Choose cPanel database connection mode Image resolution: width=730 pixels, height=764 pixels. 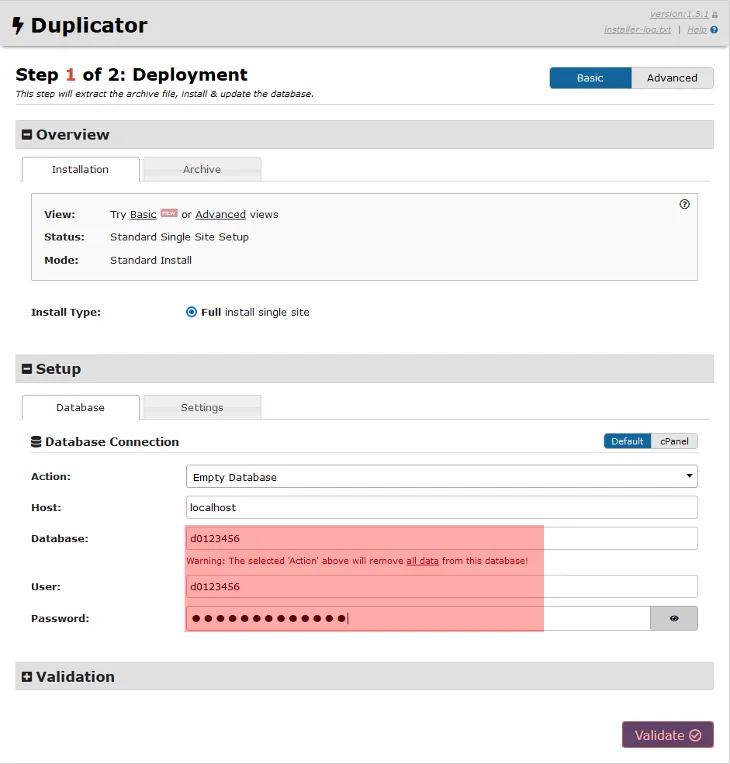[x=674, y=441]
